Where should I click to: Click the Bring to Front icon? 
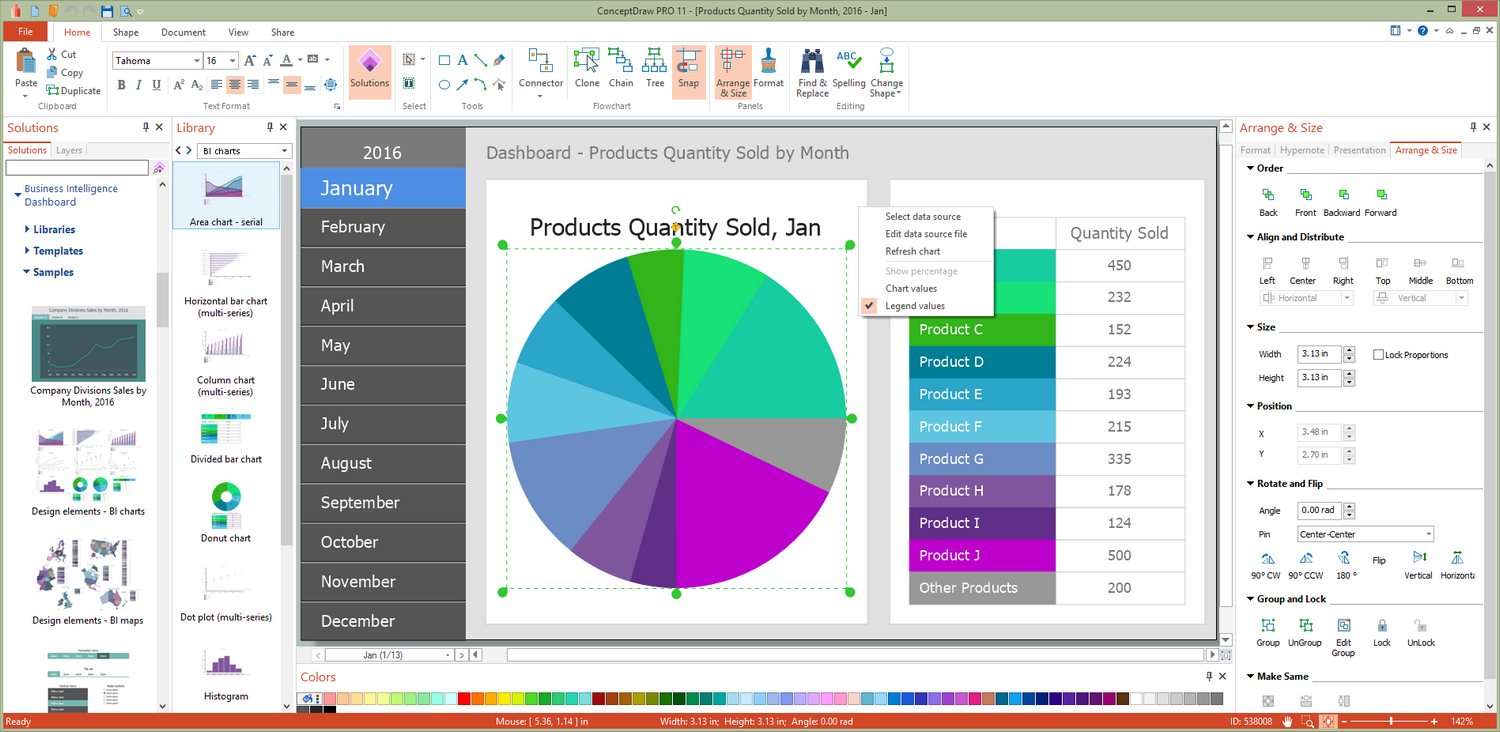point(1305,195)
